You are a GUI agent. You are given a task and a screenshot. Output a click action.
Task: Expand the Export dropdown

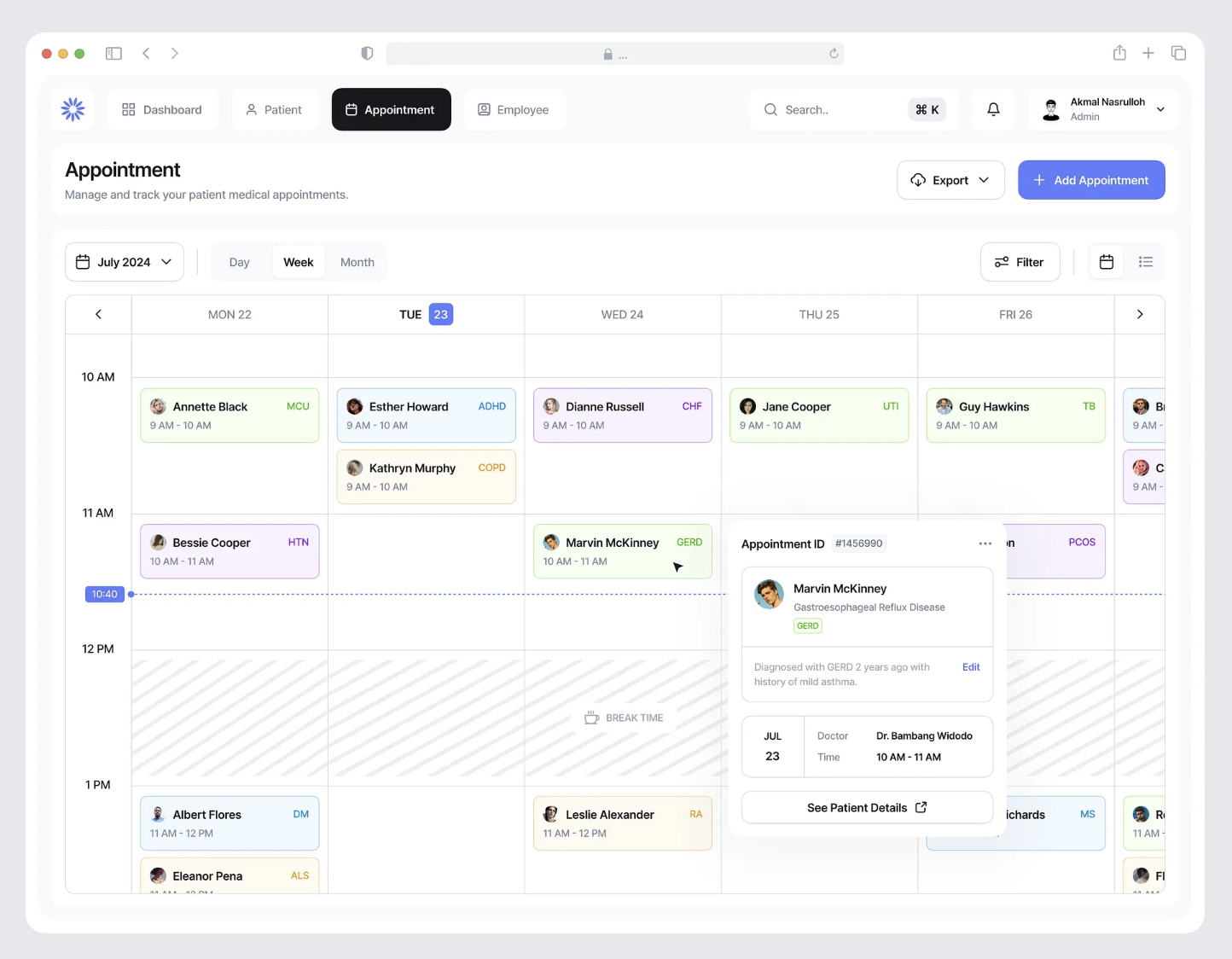[x=950, y=180]
